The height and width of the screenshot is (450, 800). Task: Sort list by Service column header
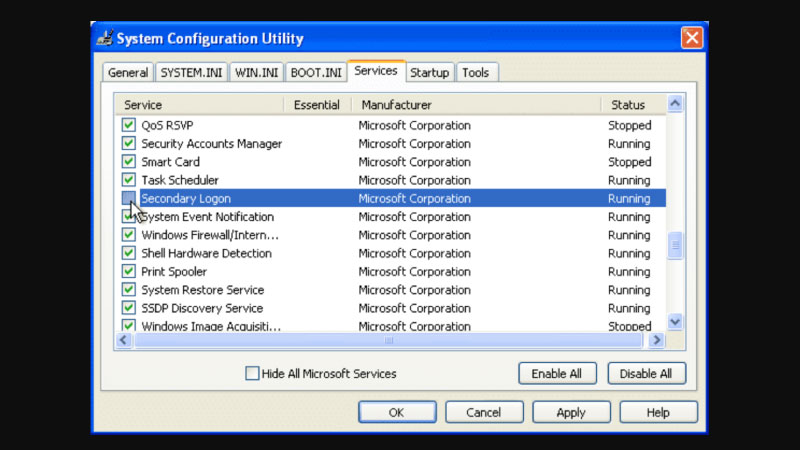pyautogui.click(x=200, y=105)
